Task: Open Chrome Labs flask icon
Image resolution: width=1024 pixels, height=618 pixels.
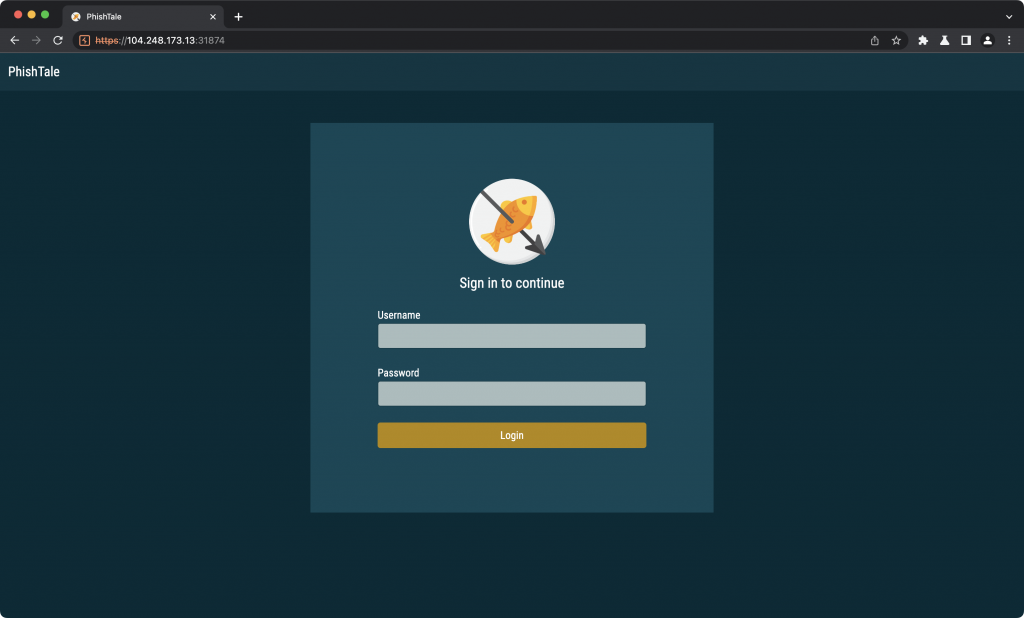Action: 944,41
